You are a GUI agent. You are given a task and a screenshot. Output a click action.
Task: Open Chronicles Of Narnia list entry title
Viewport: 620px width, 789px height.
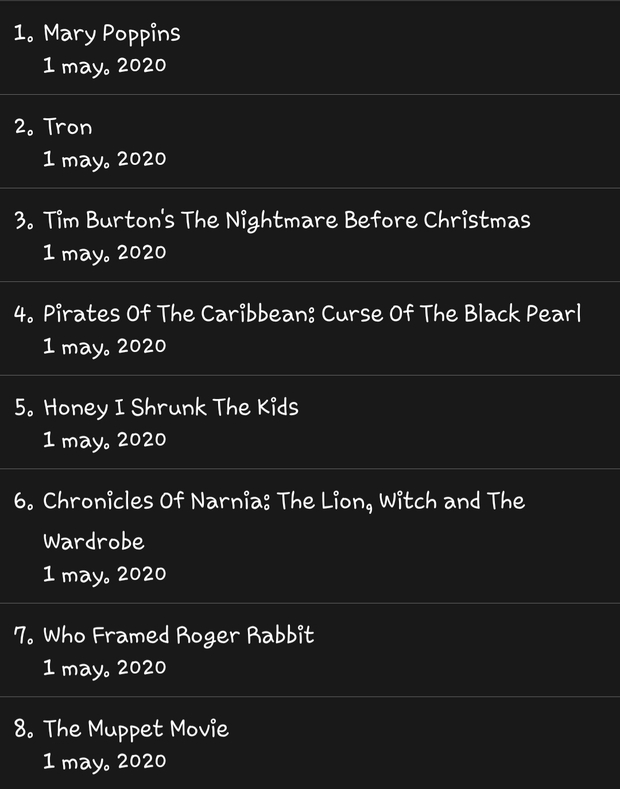(x=284, y=521)
